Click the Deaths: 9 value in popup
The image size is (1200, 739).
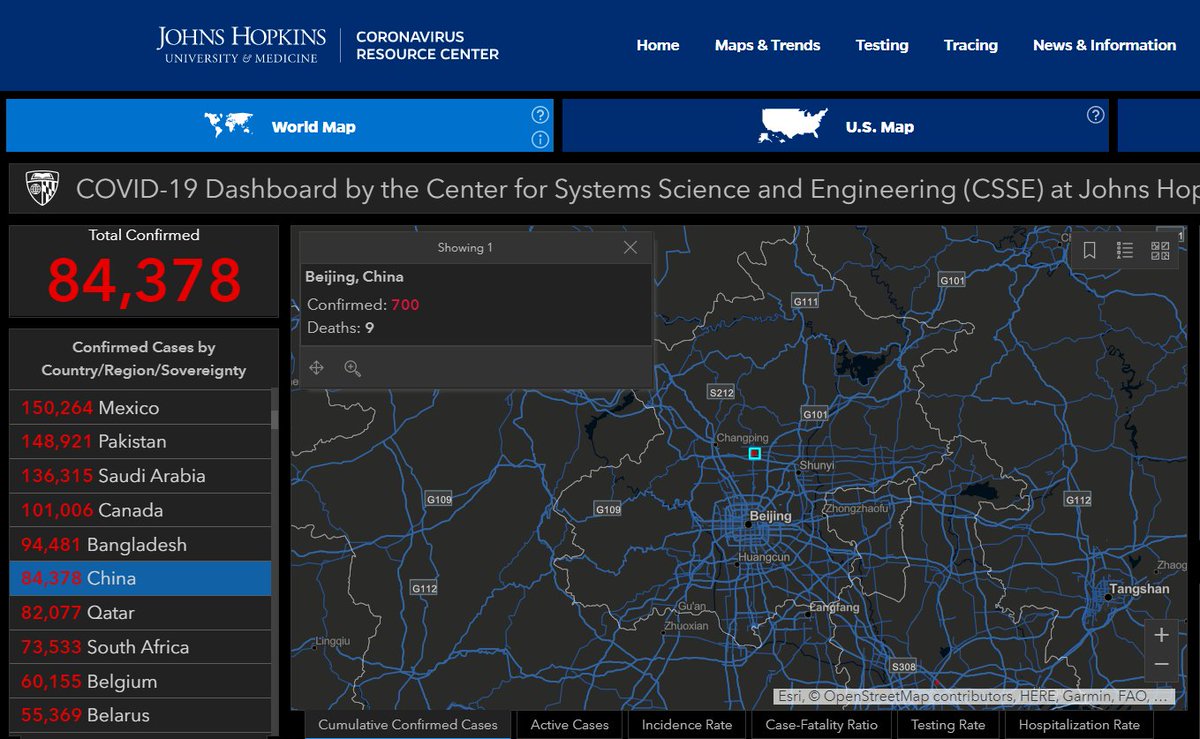[369, 327]
